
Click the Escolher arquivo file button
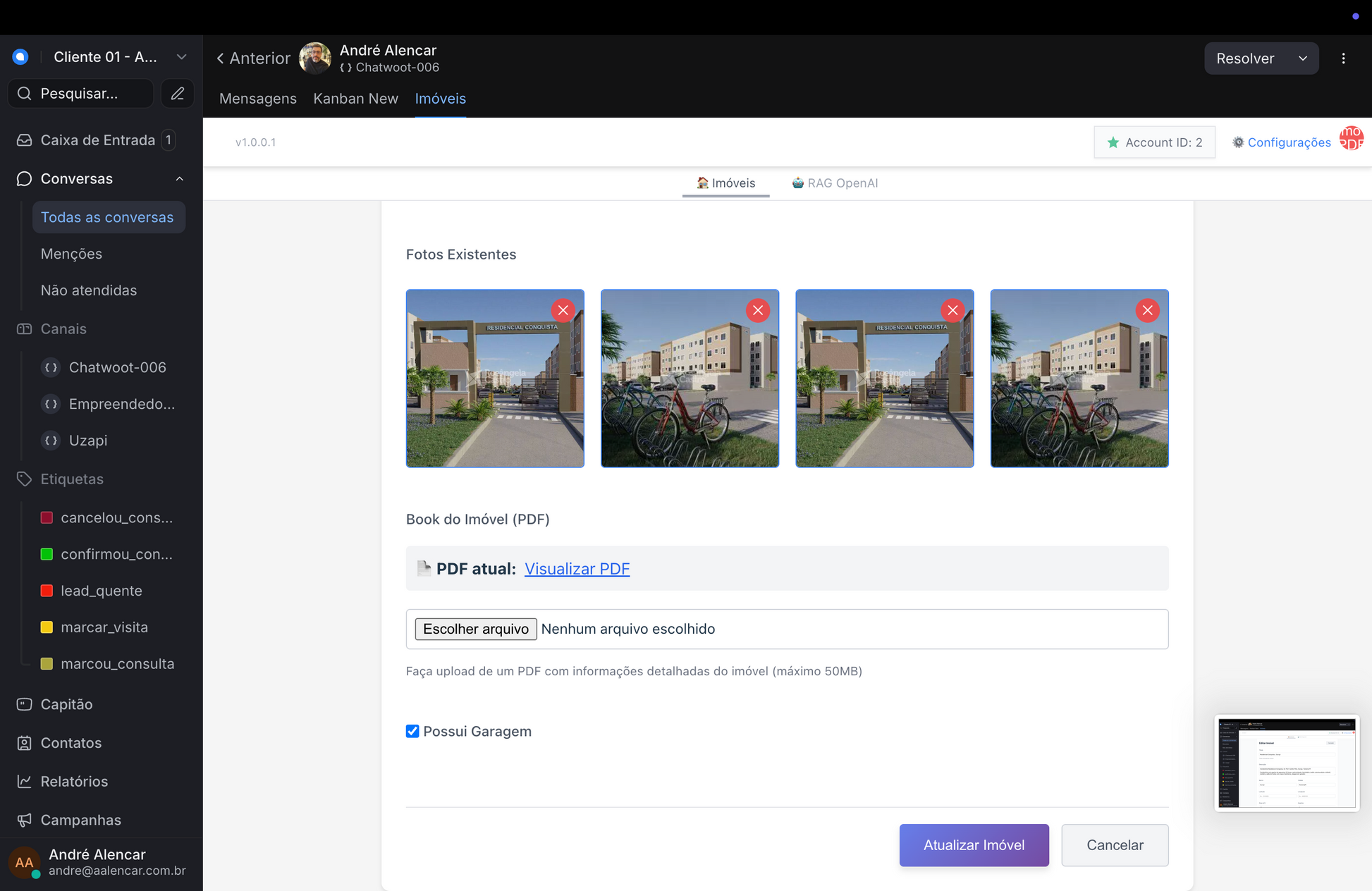click(475, 629)
